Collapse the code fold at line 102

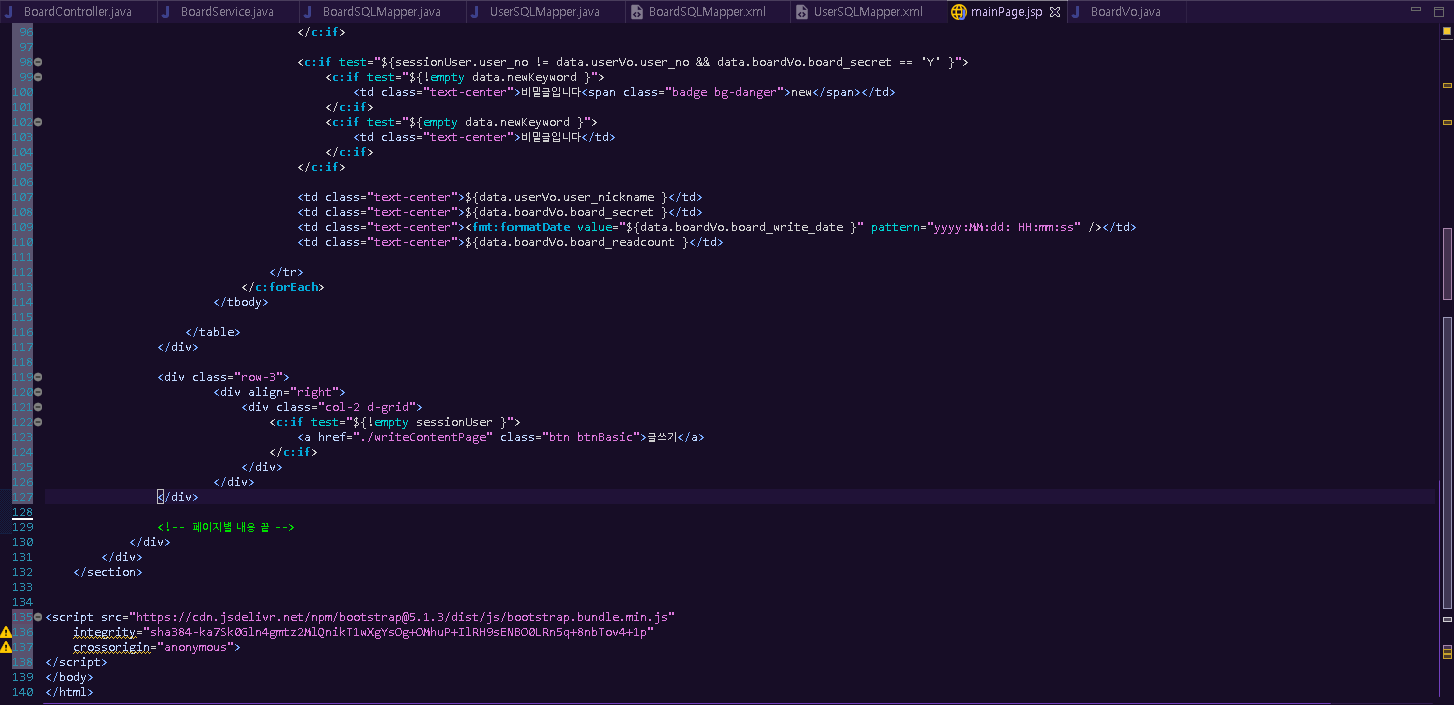click(38, 122)
